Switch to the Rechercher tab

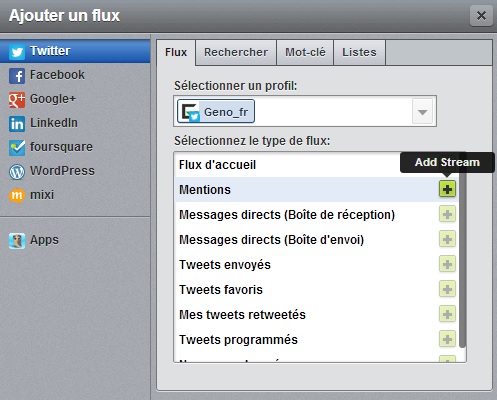(236, 53)
